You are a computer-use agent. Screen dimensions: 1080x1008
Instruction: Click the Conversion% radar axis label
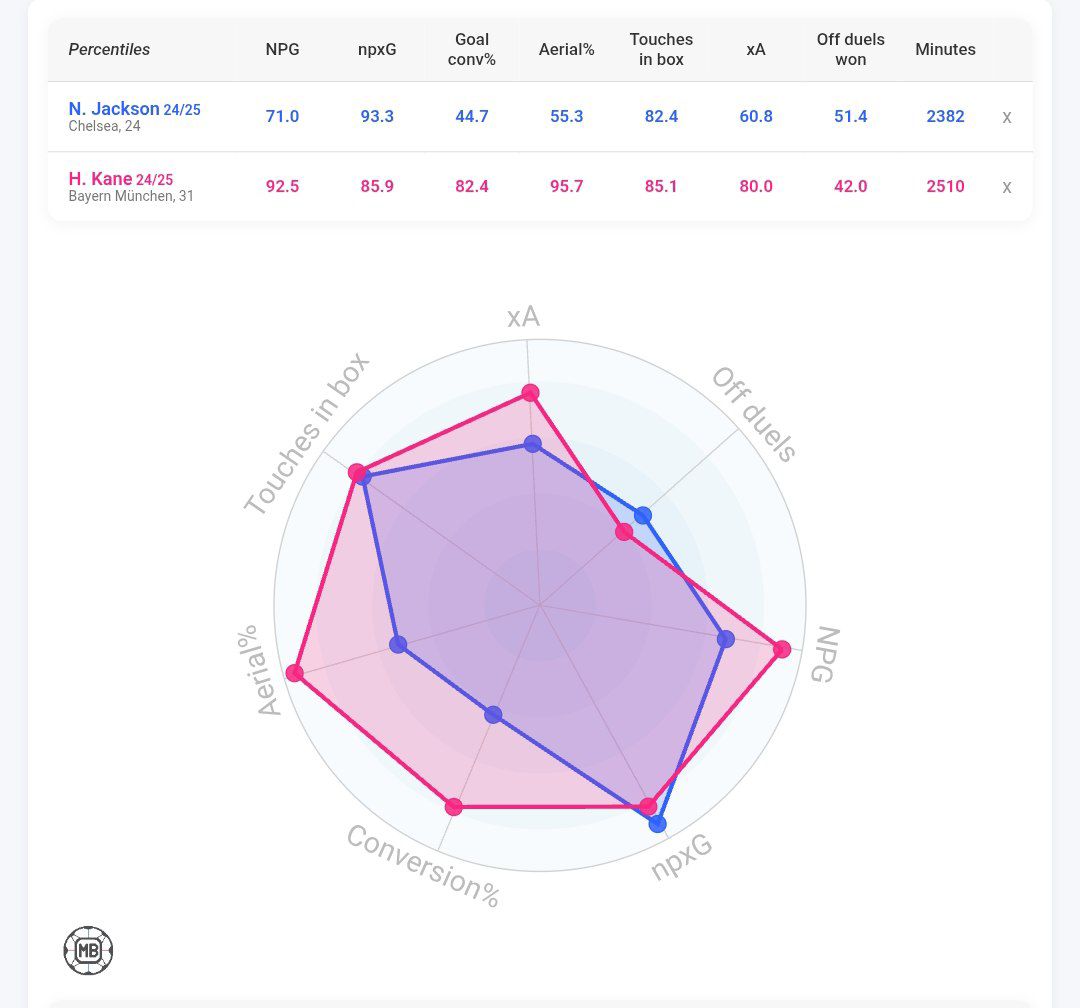(x=423, y=866)
